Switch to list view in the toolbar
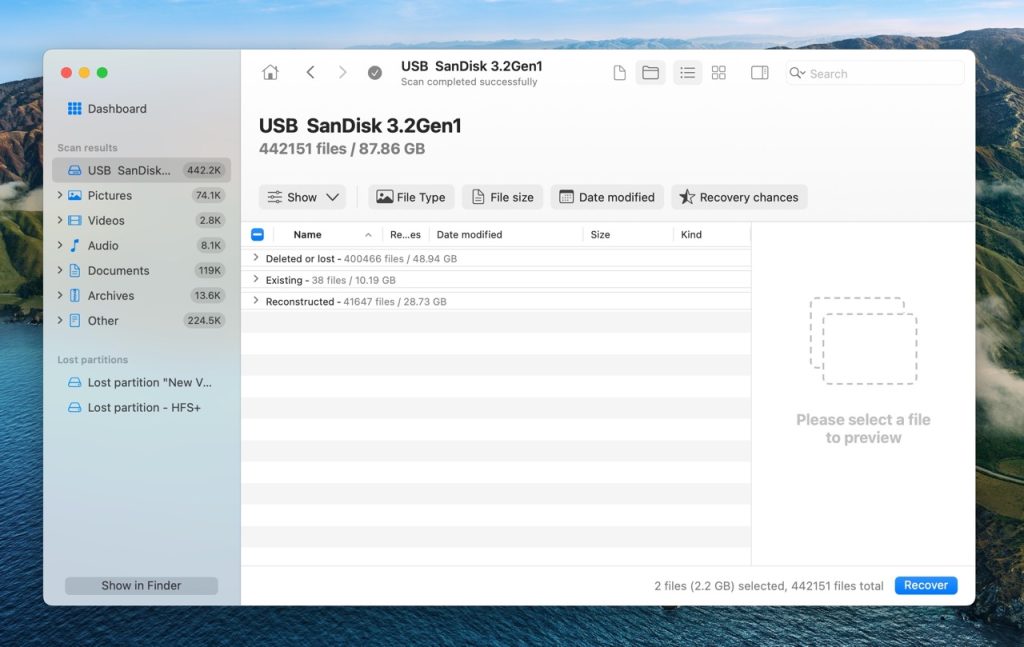Image resolution: width=1024 pixels, height=647 pixels. tap(687, 72)
